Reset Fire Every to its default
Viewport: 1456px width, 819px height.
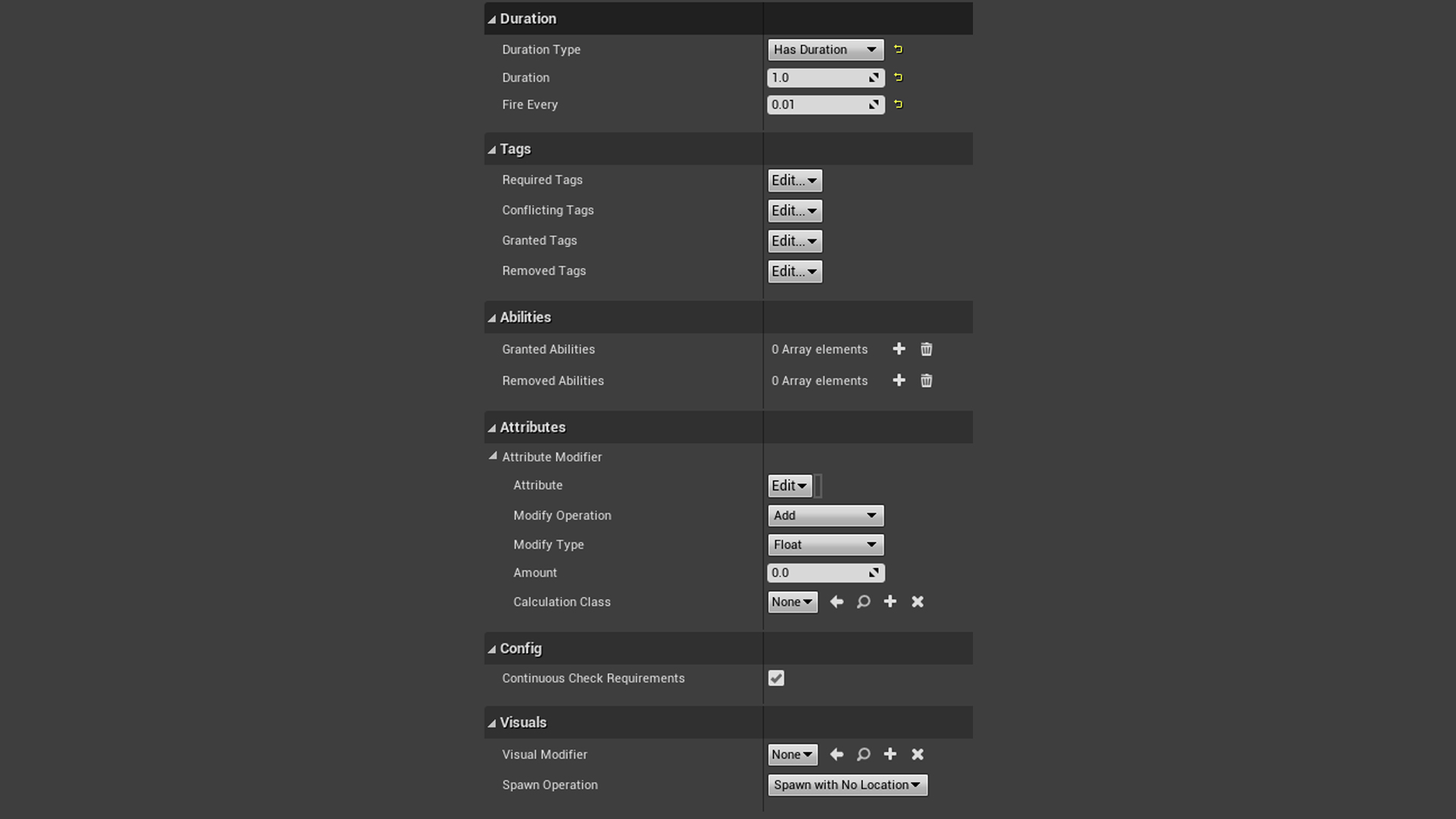[898, 105]
